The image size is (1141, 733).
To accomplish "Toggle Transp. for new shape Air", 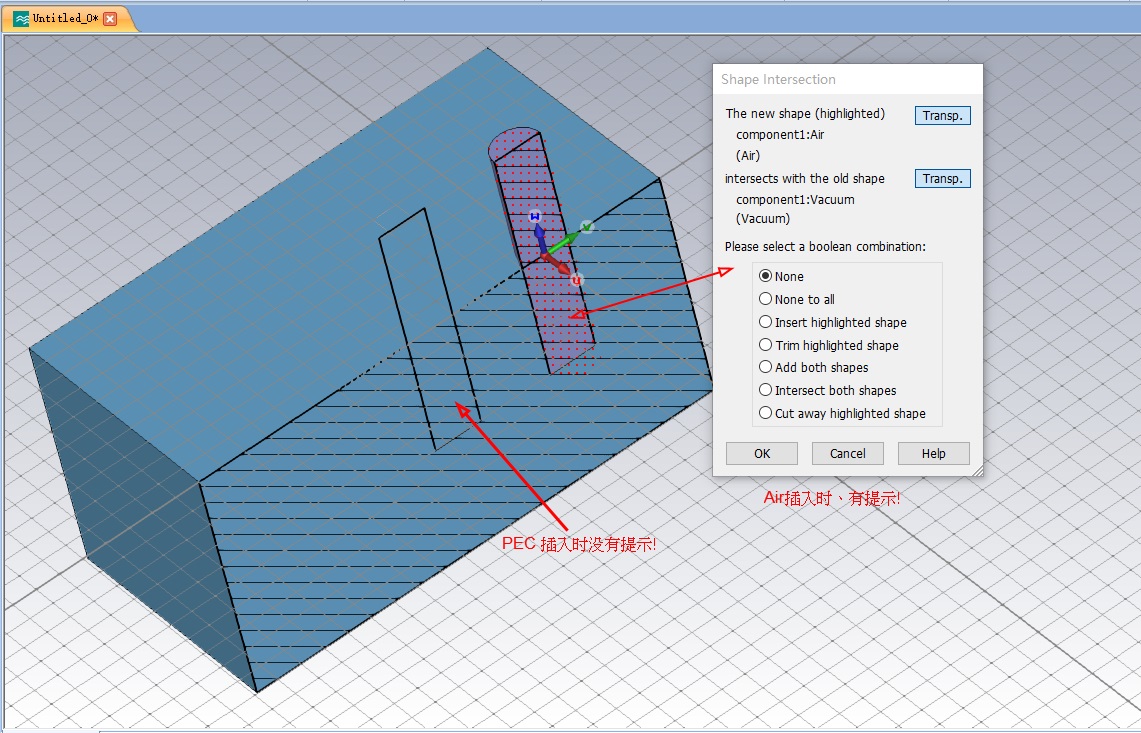I will pos(942,116).
